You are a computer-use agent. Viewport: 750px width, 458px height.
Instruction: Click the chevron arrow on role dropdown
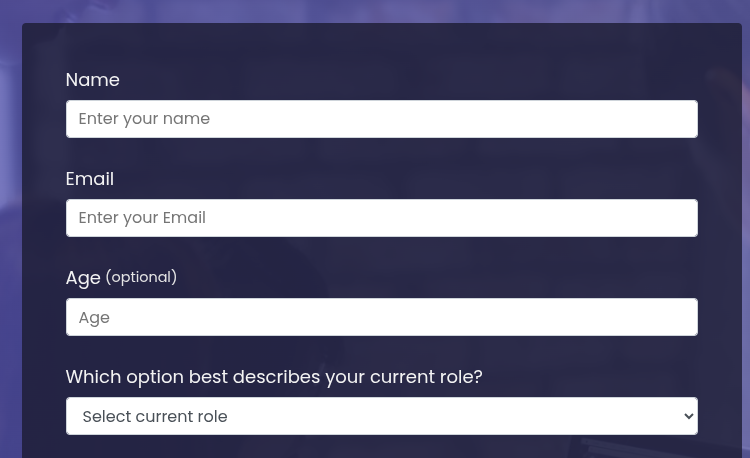(x=688, y=416)
